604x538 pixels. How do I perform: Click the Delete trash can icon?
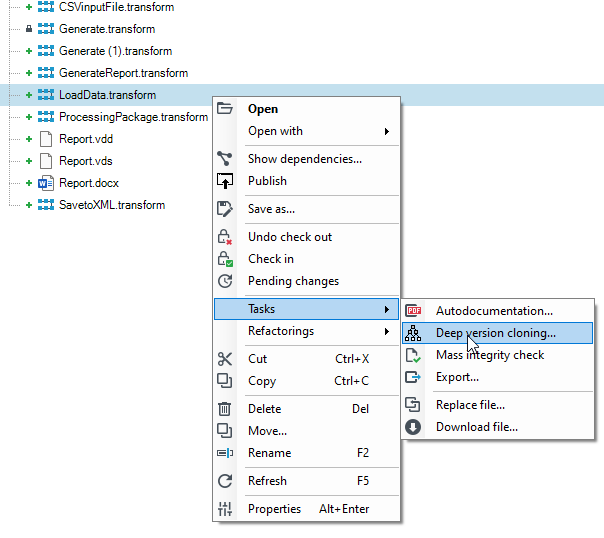225,409
